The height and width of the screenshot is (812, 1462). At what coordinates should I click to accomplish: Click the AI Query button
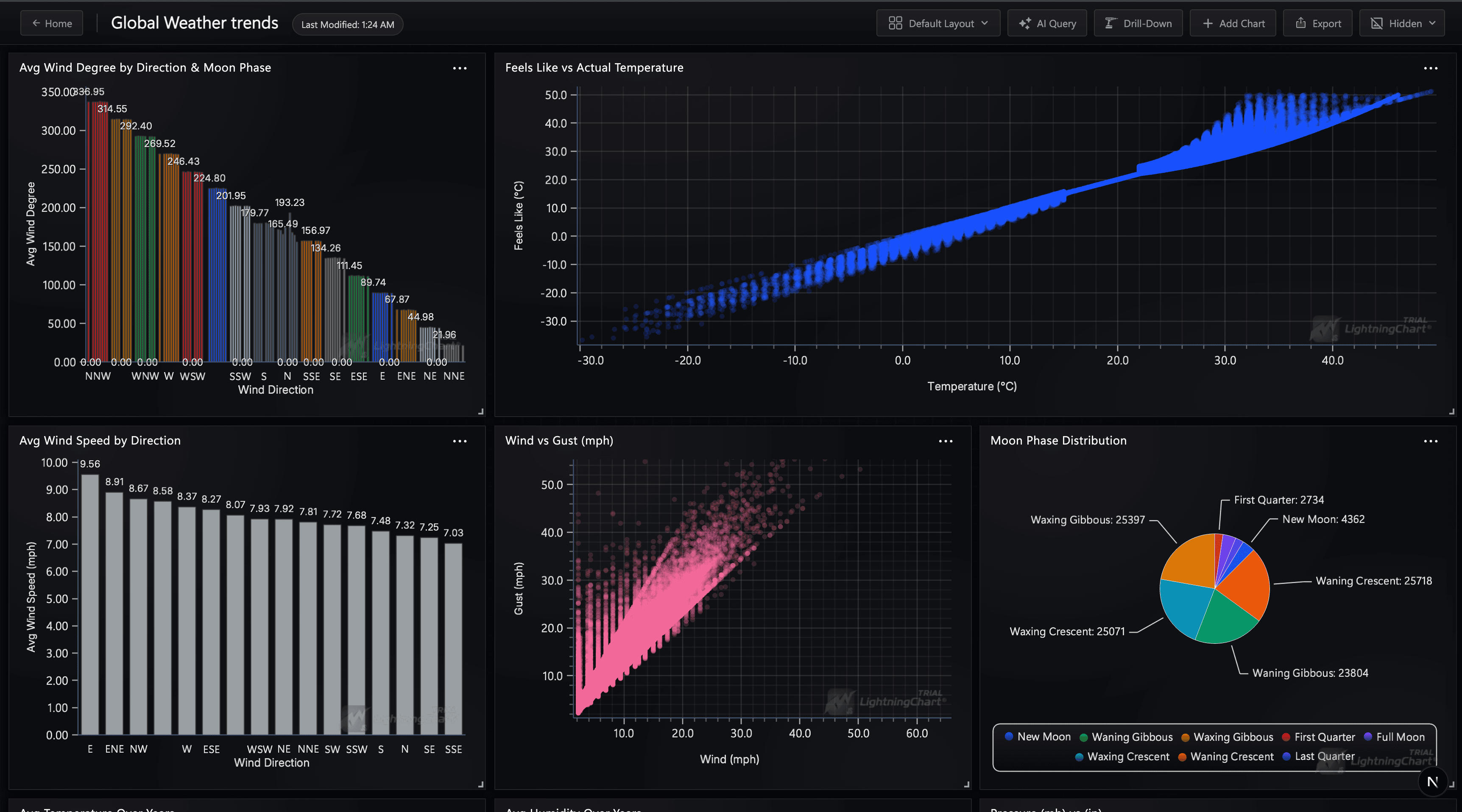[1046, 23]
